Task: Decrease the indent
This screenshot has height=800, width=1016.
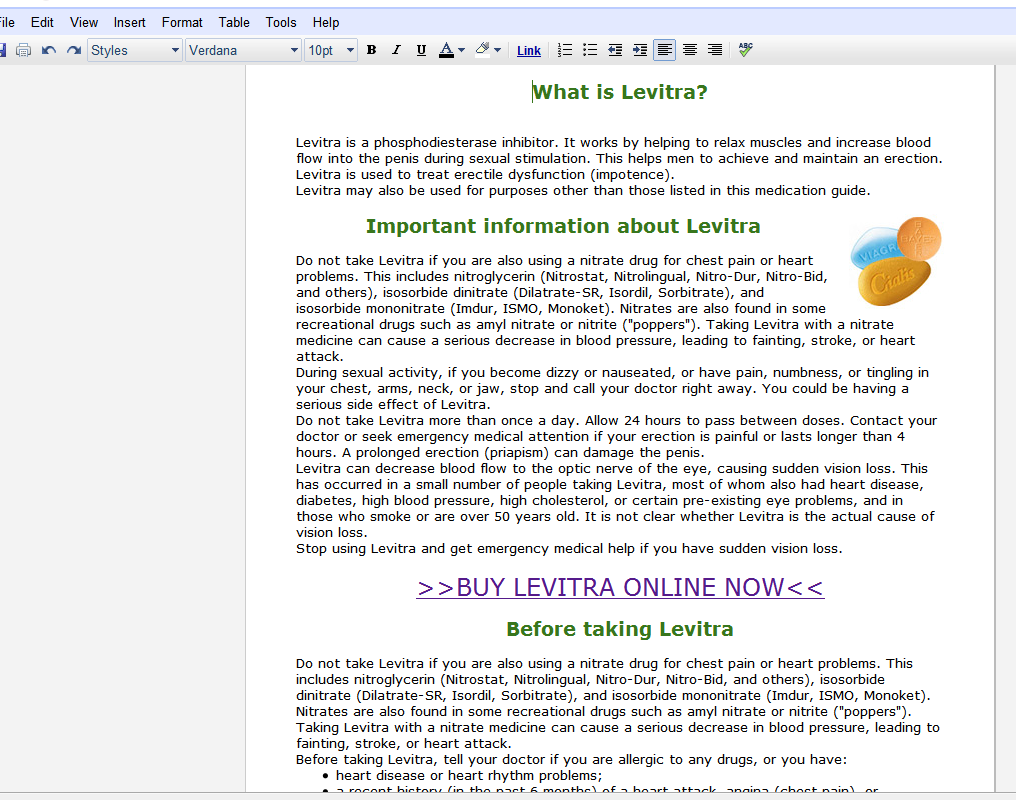Action: [615, 50]
